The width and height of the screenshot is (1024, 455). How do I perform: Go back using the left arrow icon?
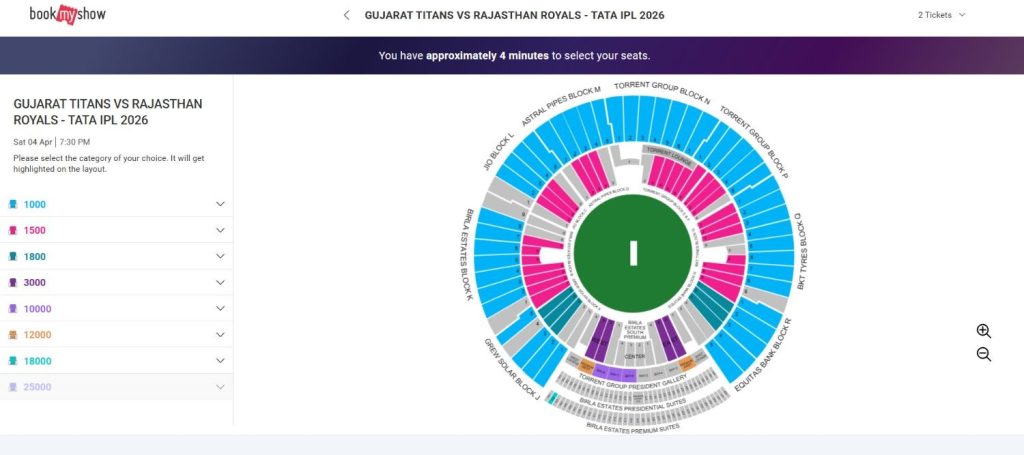[346, 15]
